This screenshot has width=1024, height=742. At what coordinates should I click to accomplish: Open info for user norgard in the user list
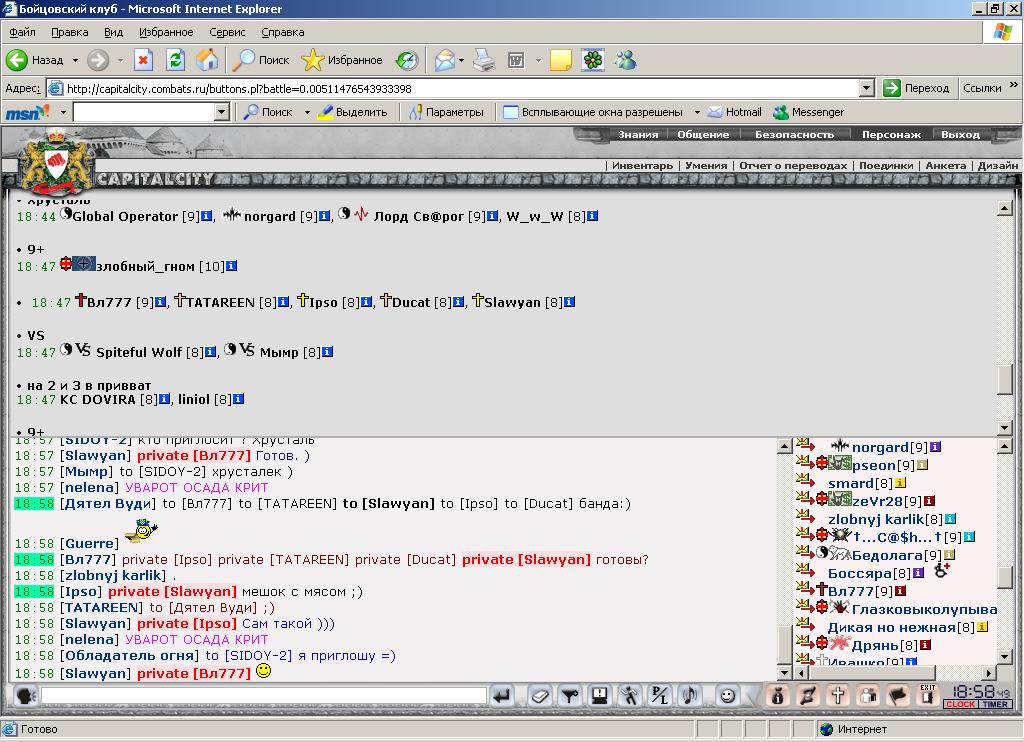click(x=935, y=447)
